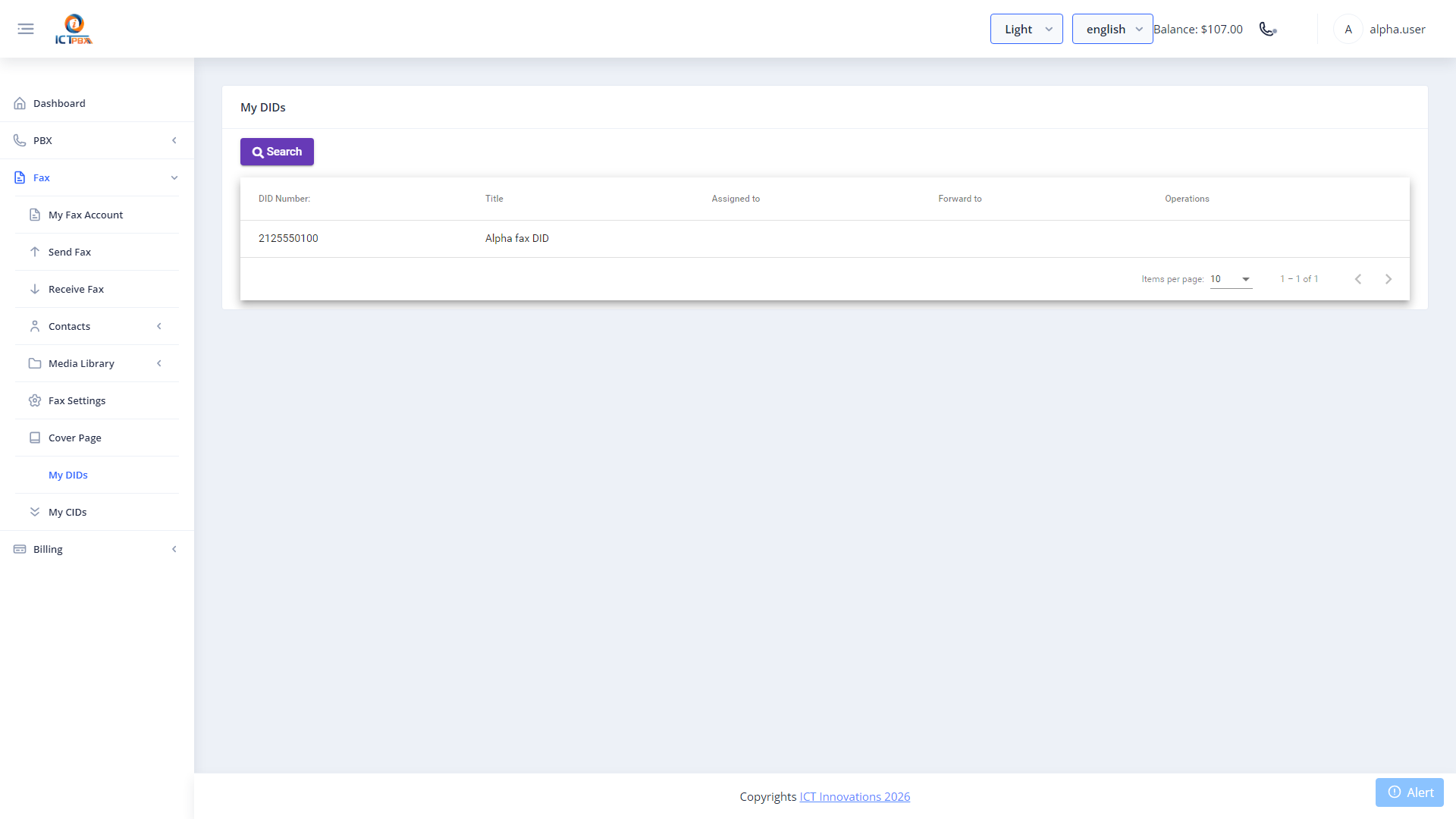Click the Operations column header

[1187, 199]
